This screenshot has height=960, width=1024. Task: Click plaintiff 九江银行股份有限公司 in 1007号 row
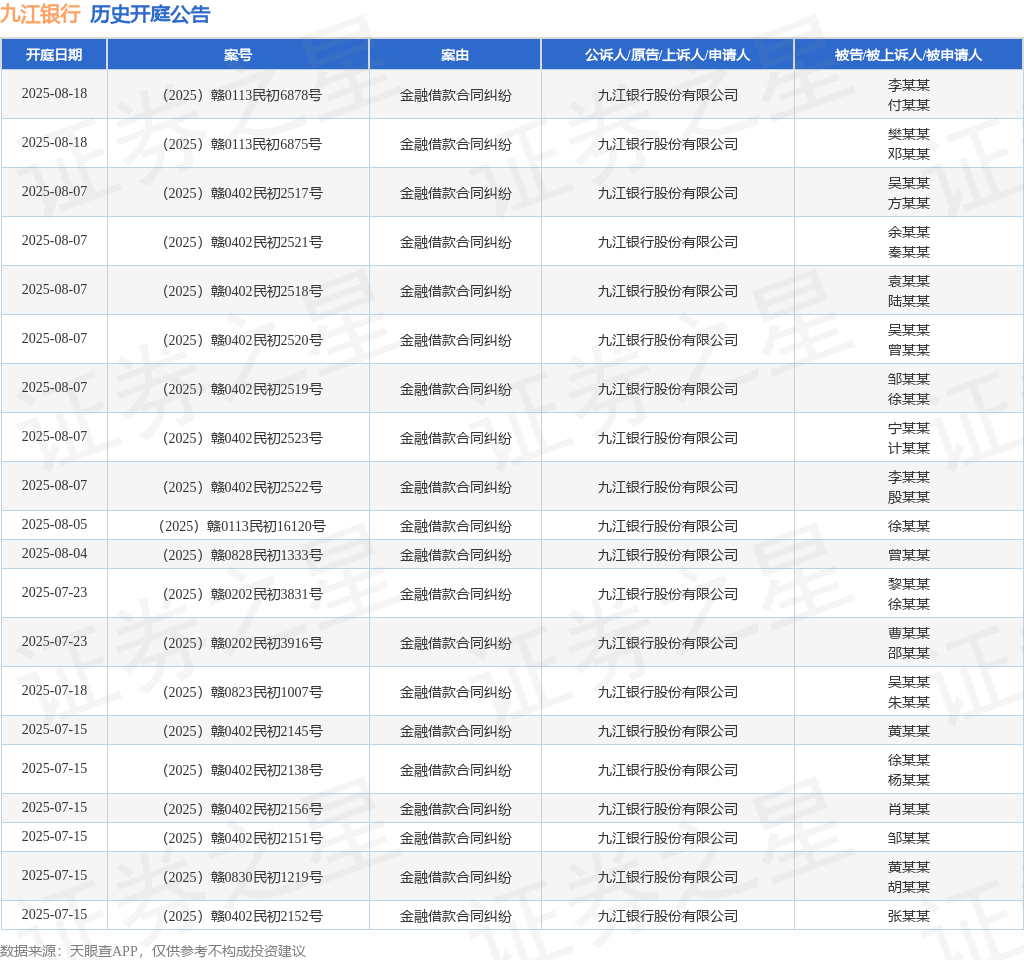click(667, 692)
